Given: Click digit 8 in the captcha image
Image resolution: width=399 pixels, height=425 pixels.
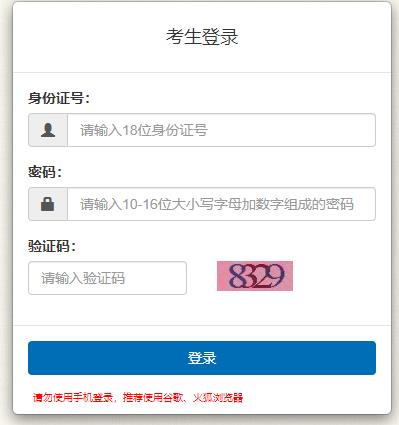Looking at the screenshot, I should coord(236,276).
